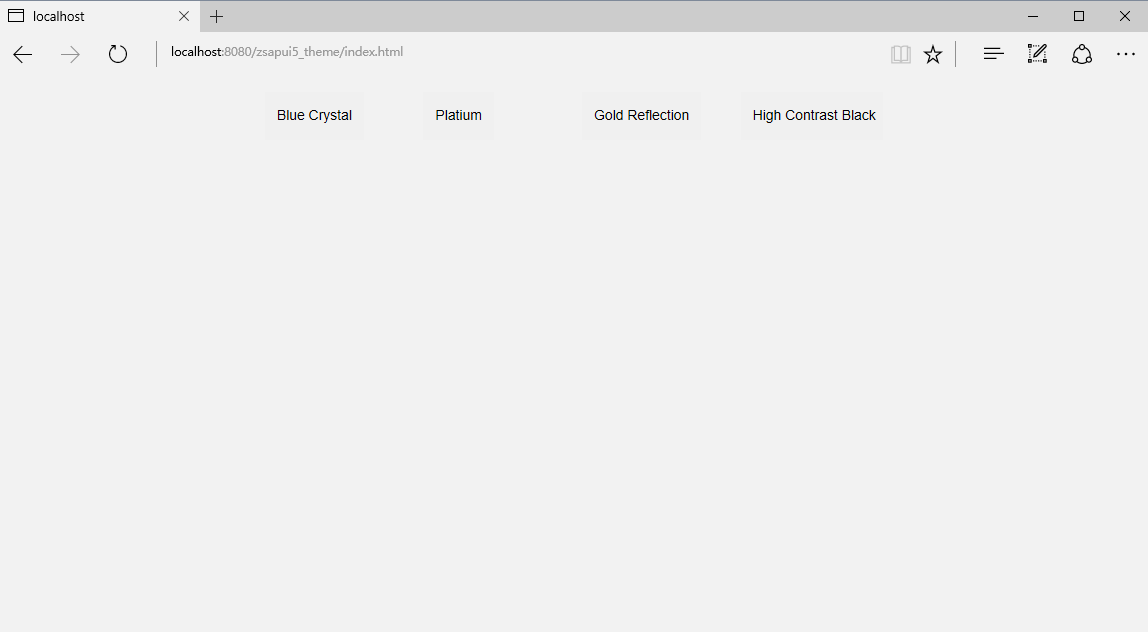This screenshot has width=1148, height=632.
Task: Open Reading view
Action: tap(900, 54)
